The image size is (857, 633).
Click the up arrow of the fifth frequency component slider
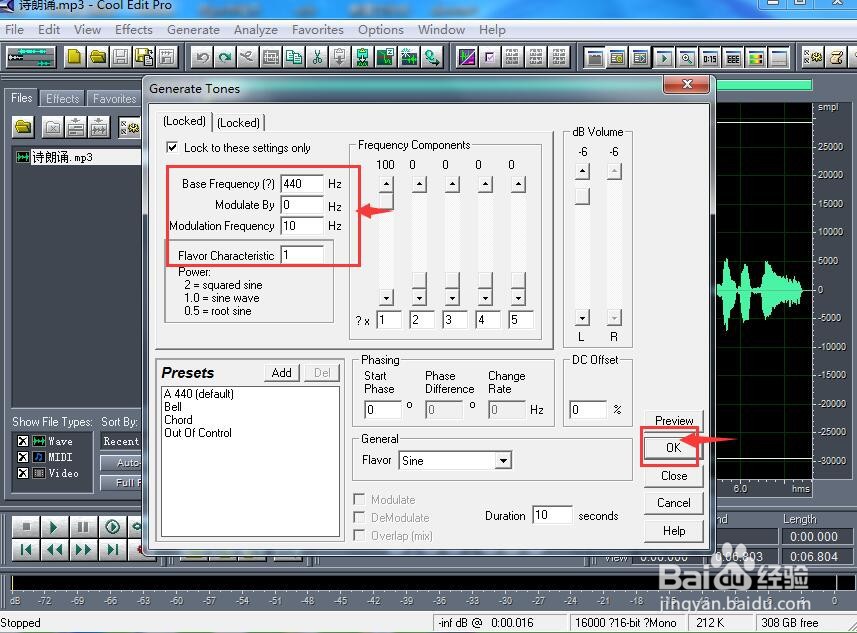tap(518, 184)
